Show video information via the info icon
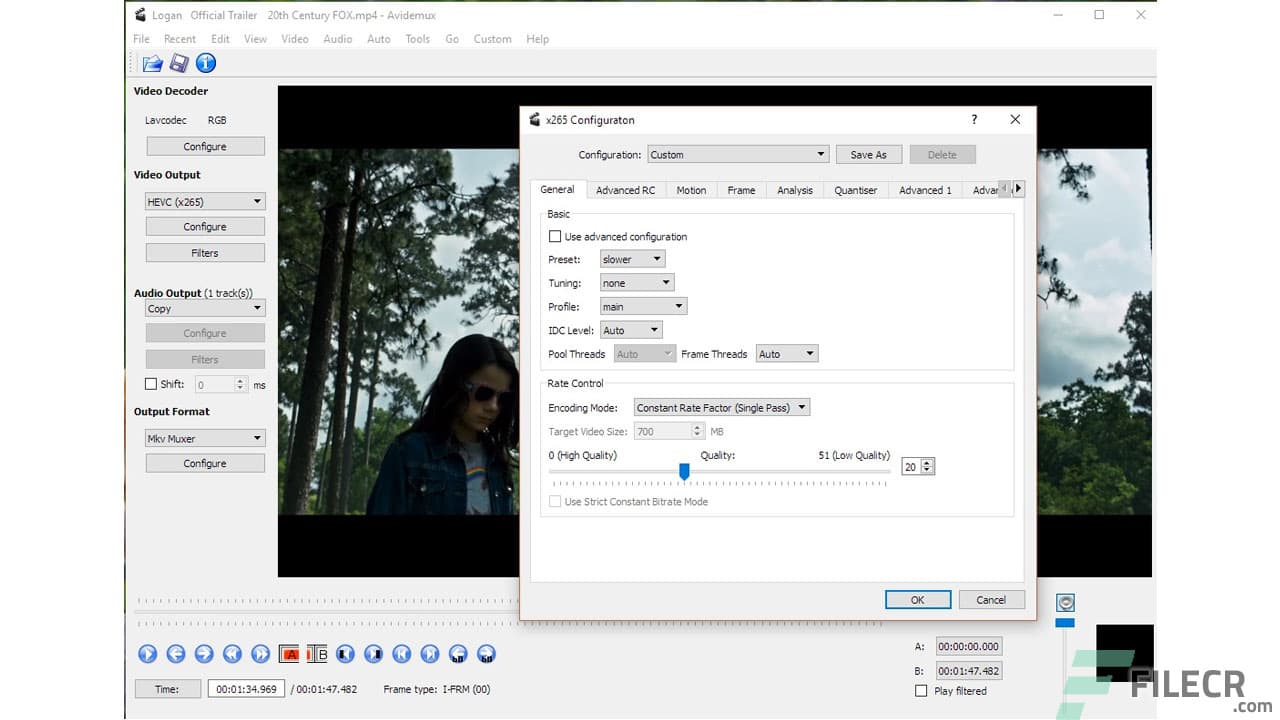This screenshot has width=1280, height=720. (x=206, y=62)
